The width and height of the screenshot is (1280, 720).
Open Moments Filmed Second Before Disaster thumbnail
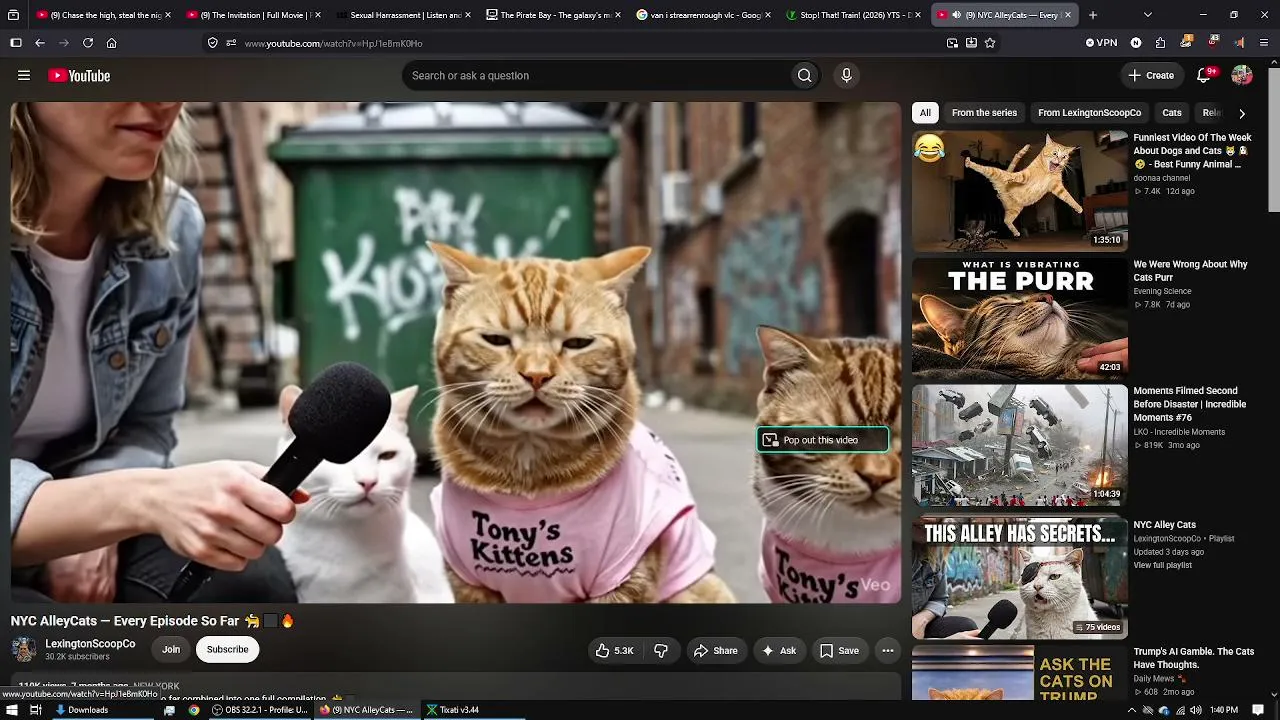point(1020,445)
